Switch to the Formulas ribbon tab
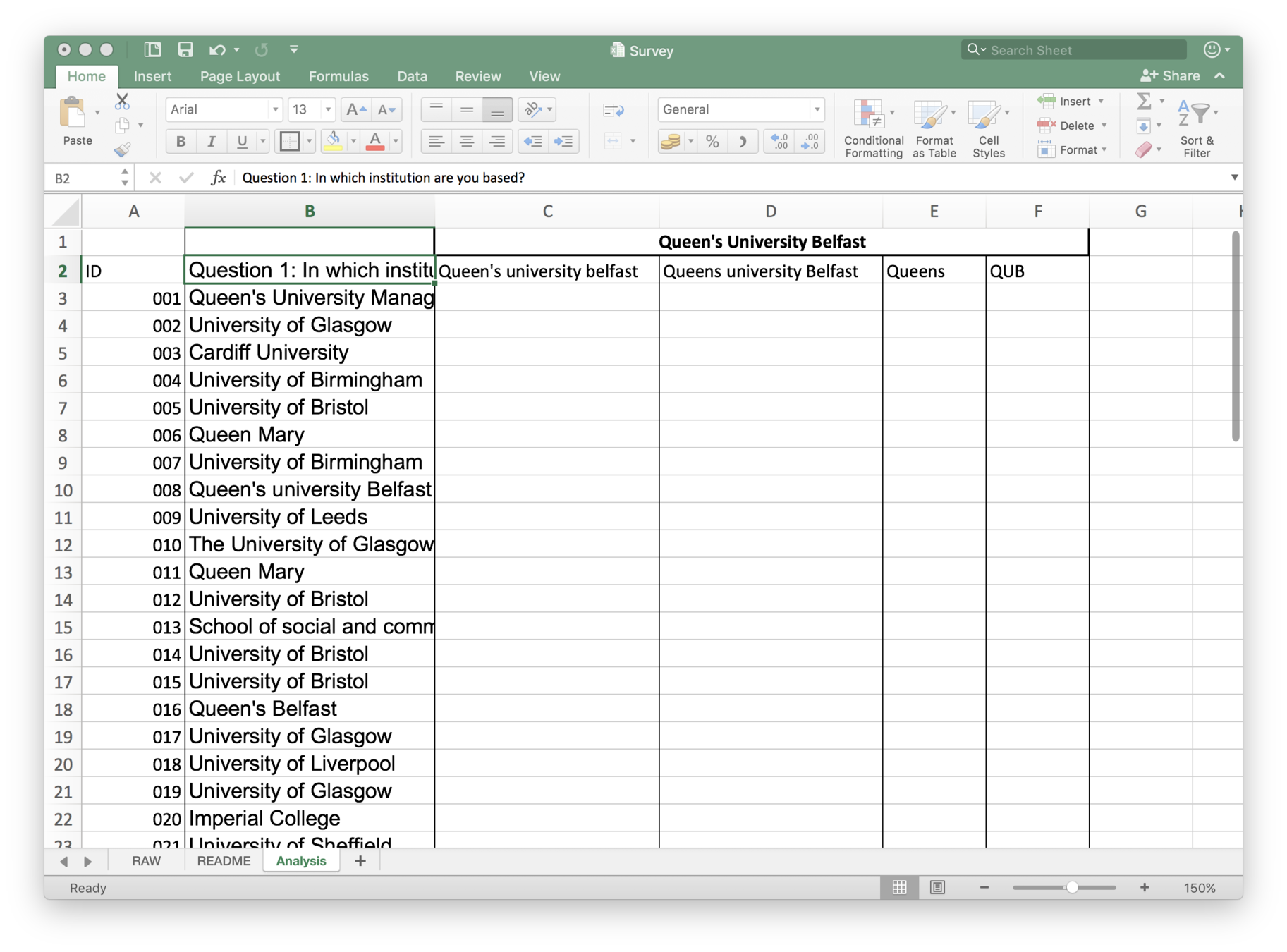The width and height of the screenshot is (1287, 952). point(338,76)
